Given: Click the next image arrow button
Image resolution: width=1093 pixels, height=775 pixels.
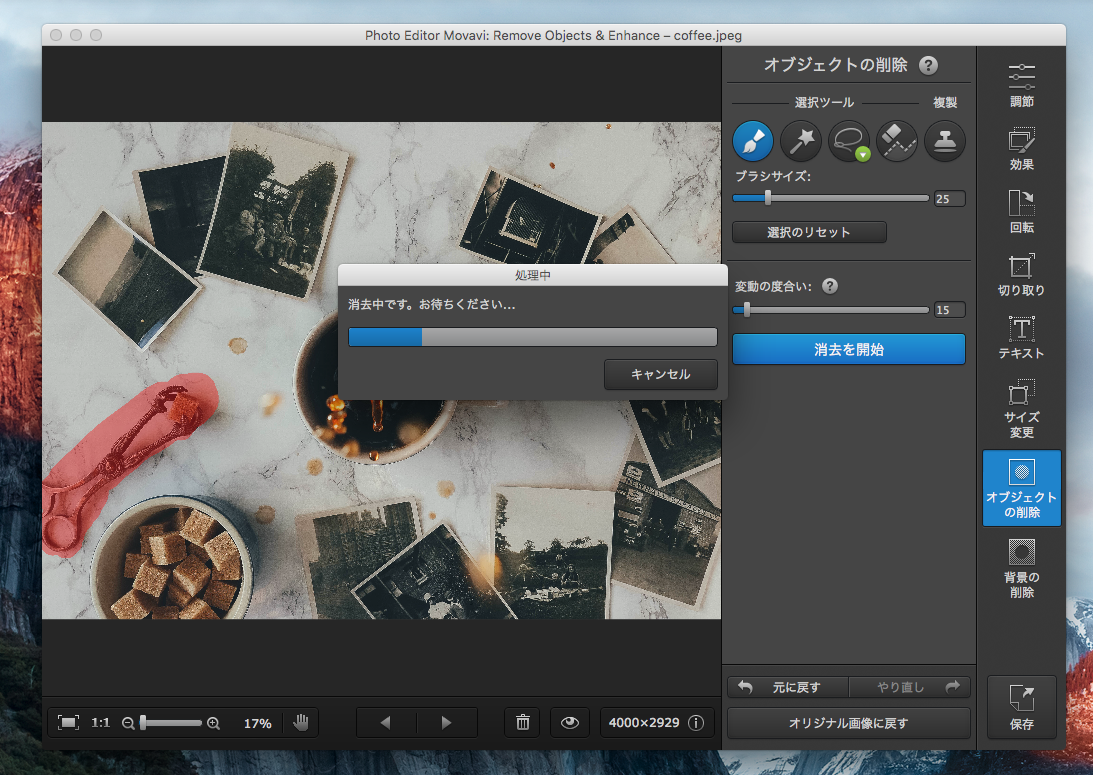Looking at the screenshot, I should pyautogui.click(x=447, y=722).
